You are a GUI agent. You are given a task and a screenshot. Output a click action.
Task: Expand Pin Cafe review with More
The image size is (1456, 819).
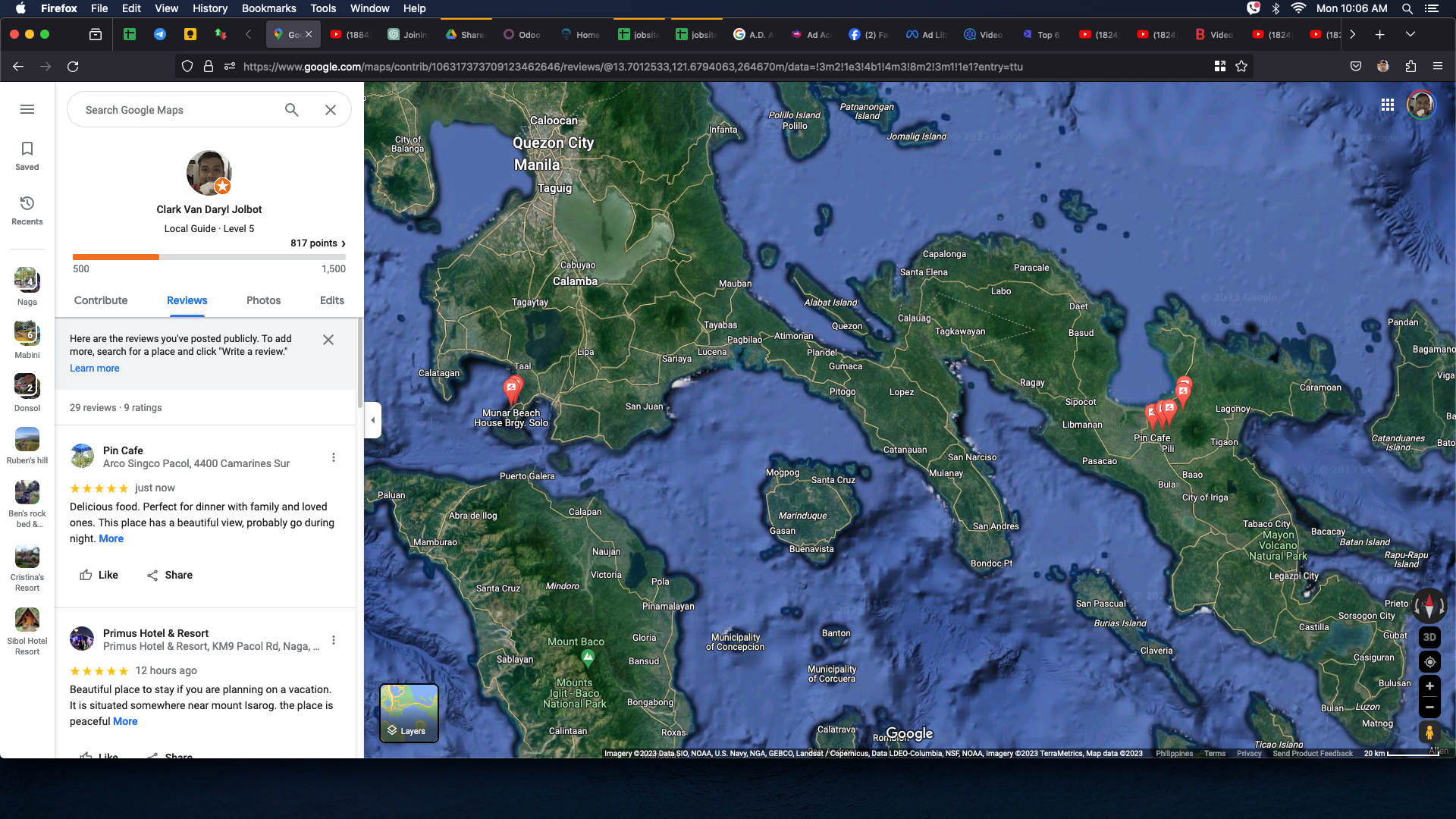(x=111, y=538)
